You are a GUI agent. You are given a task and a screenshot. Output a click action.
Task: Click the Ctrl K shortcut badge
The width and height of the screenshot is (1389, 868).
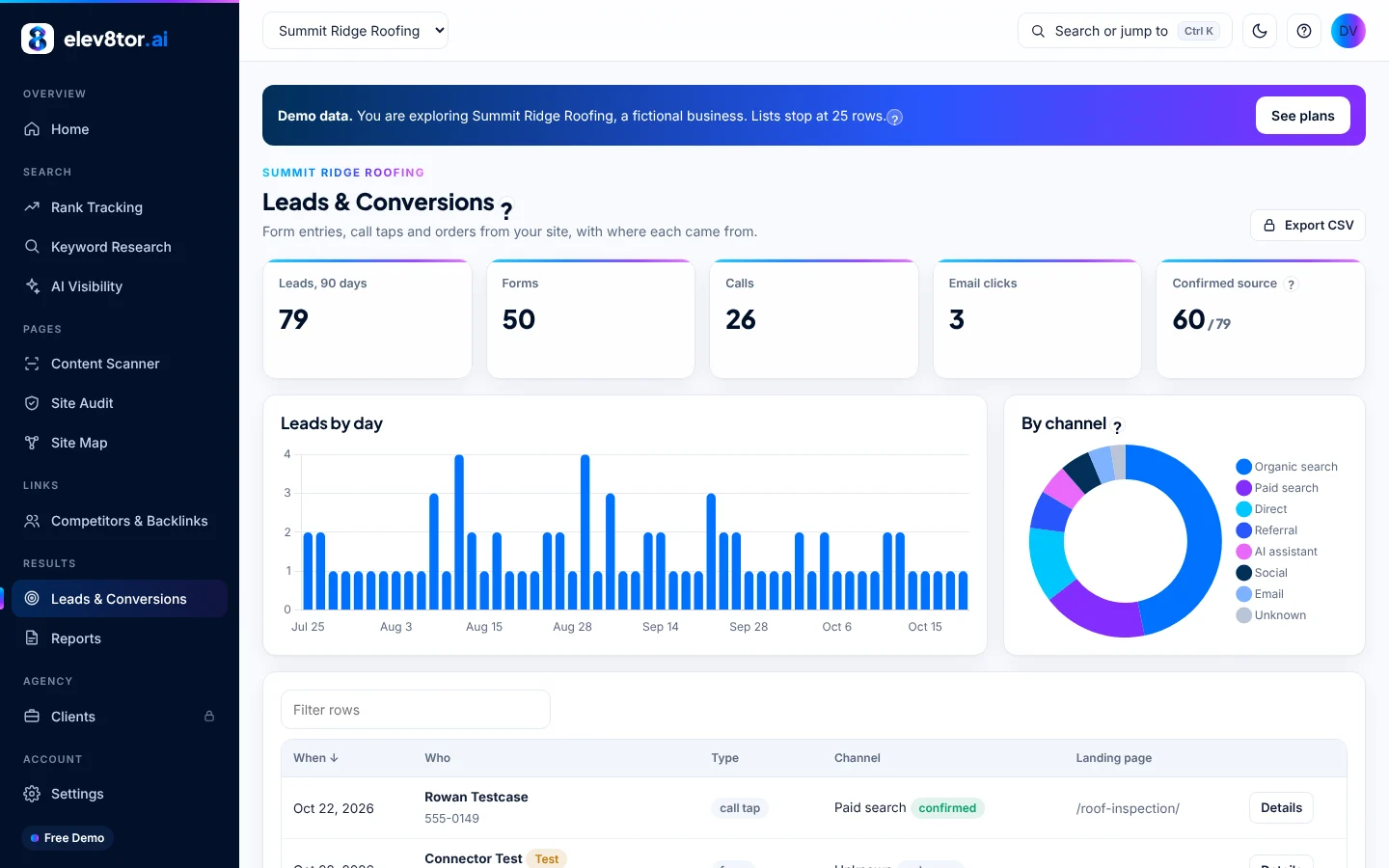tap(1199, 31)
